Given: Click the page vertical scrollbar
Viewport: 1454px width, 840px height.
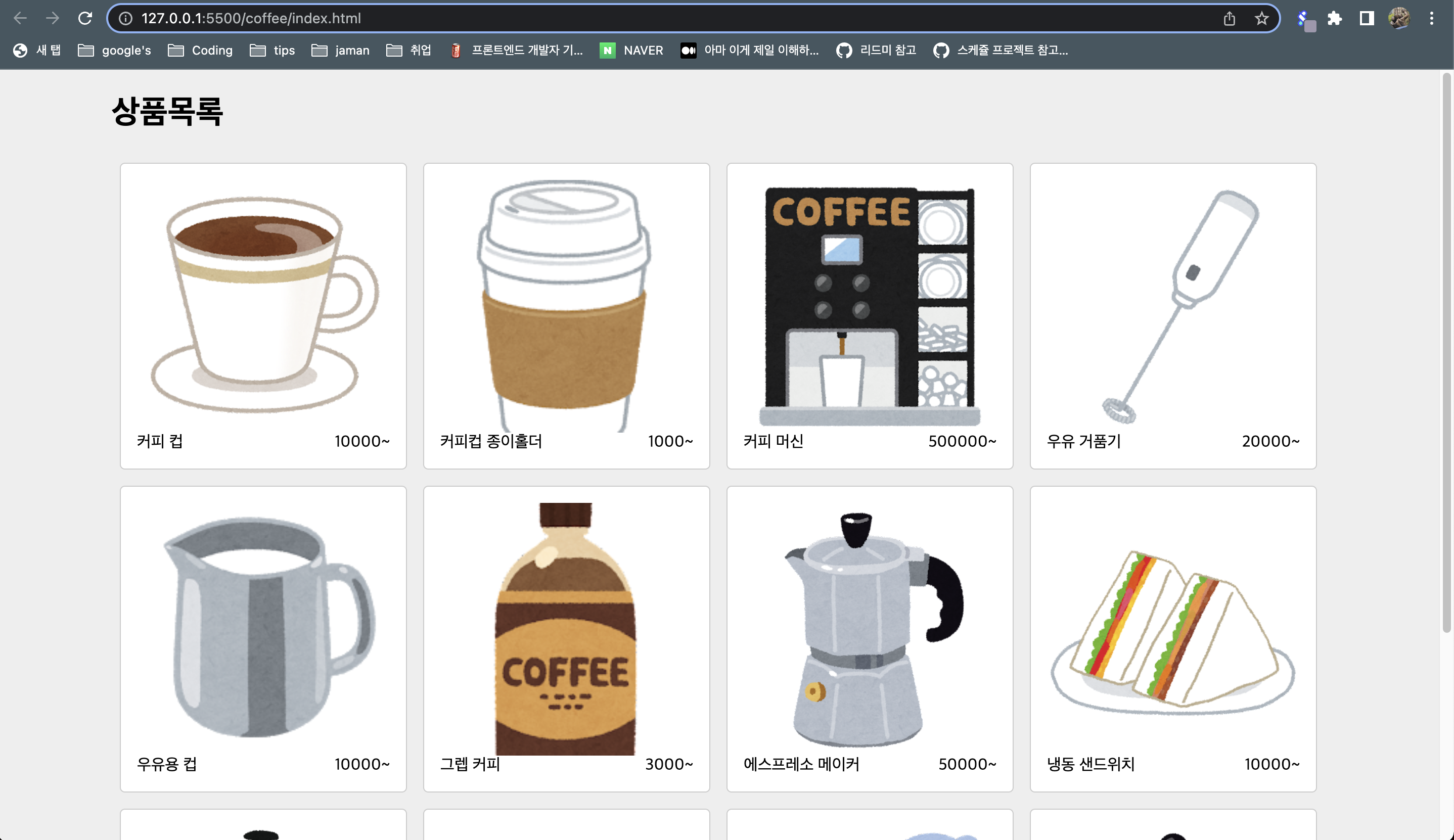Looking at the screenshot, I should pyautogui.click(x=1445, y=352).
